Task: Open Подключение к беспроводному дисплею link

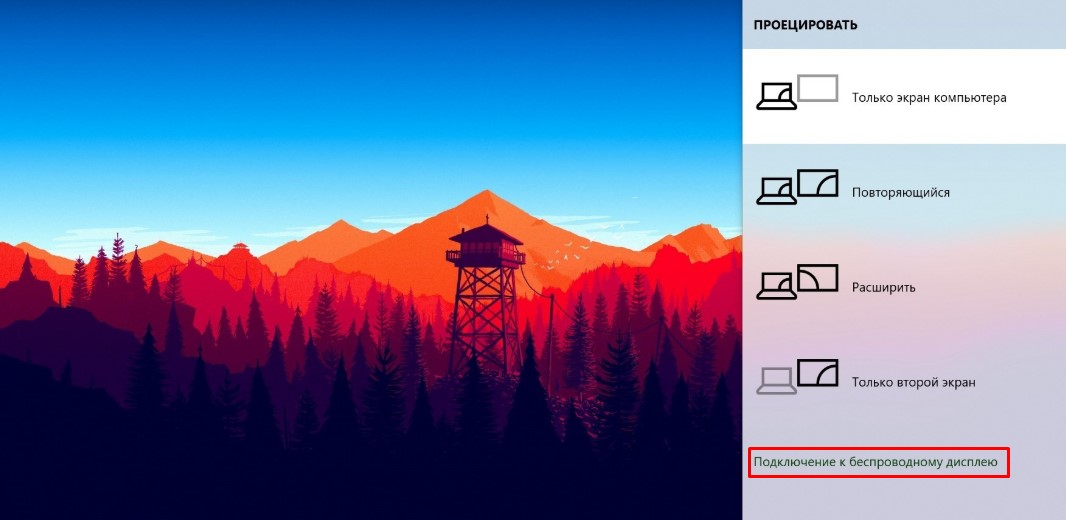Action: (x=876, y=462)
